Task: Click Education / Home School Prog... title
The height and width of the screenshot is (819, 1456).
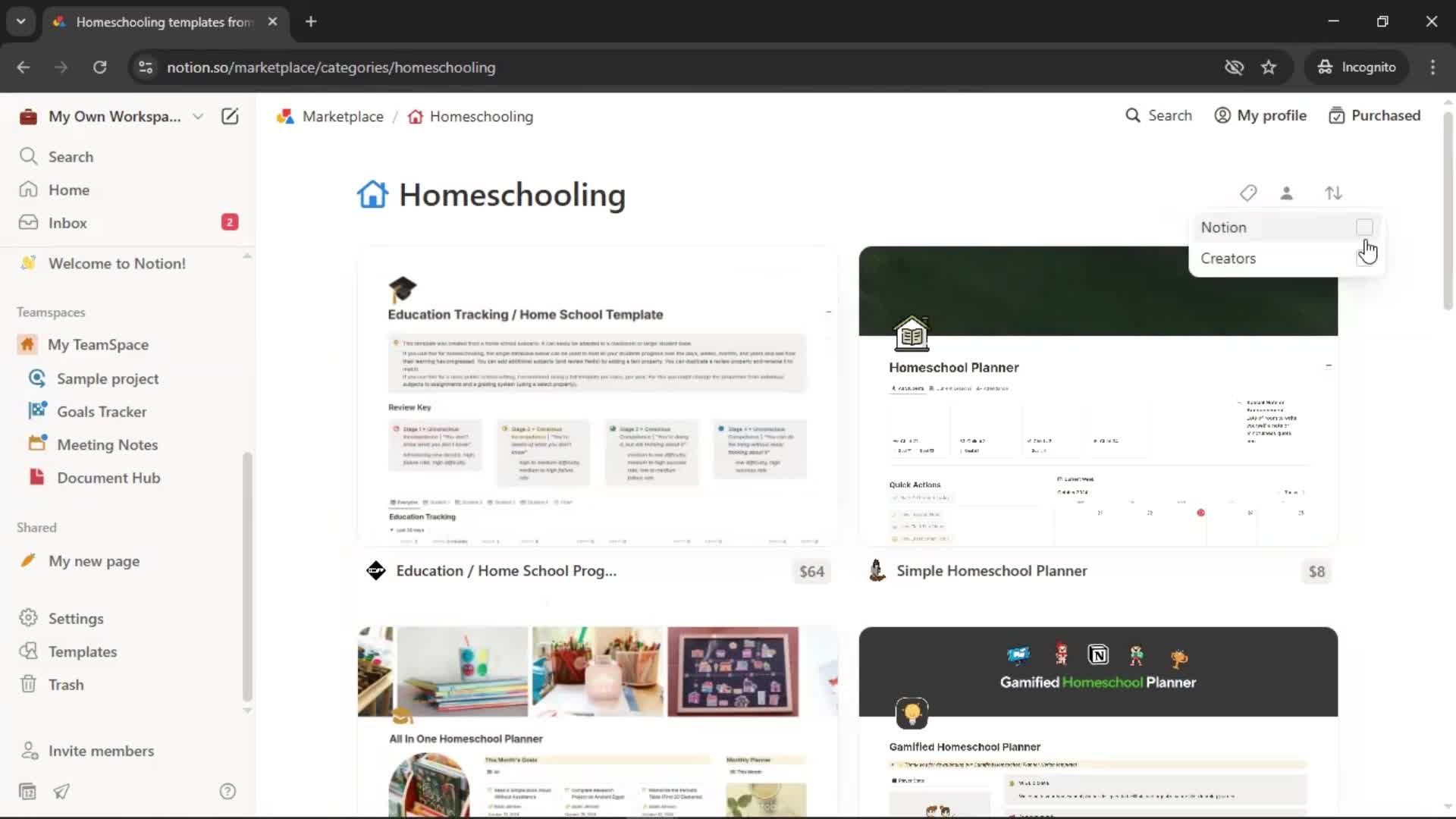Action: click(x=506, y=571)
